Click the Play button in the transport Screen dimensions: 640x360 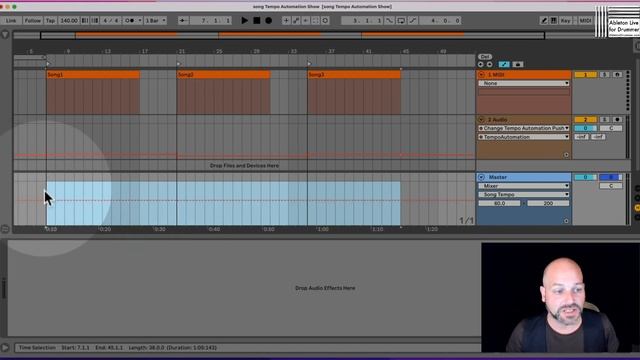244,20
